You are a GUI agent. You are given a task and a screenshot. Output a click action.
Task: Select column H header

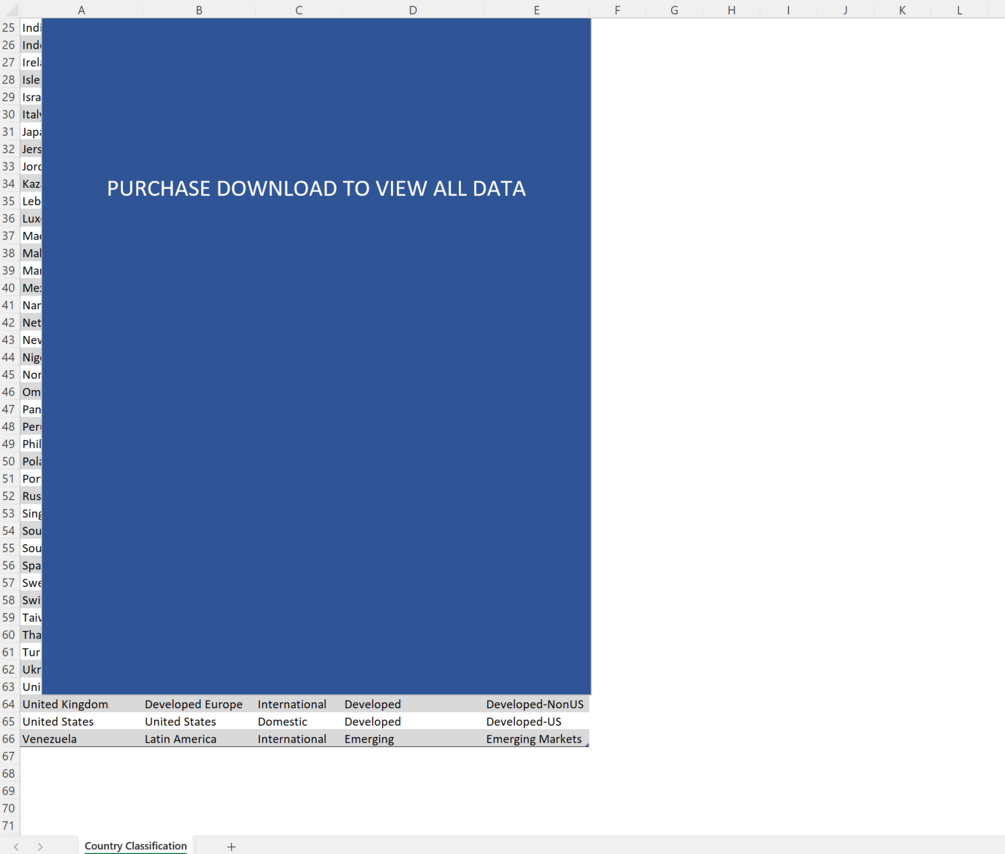(x=731, y=10)
